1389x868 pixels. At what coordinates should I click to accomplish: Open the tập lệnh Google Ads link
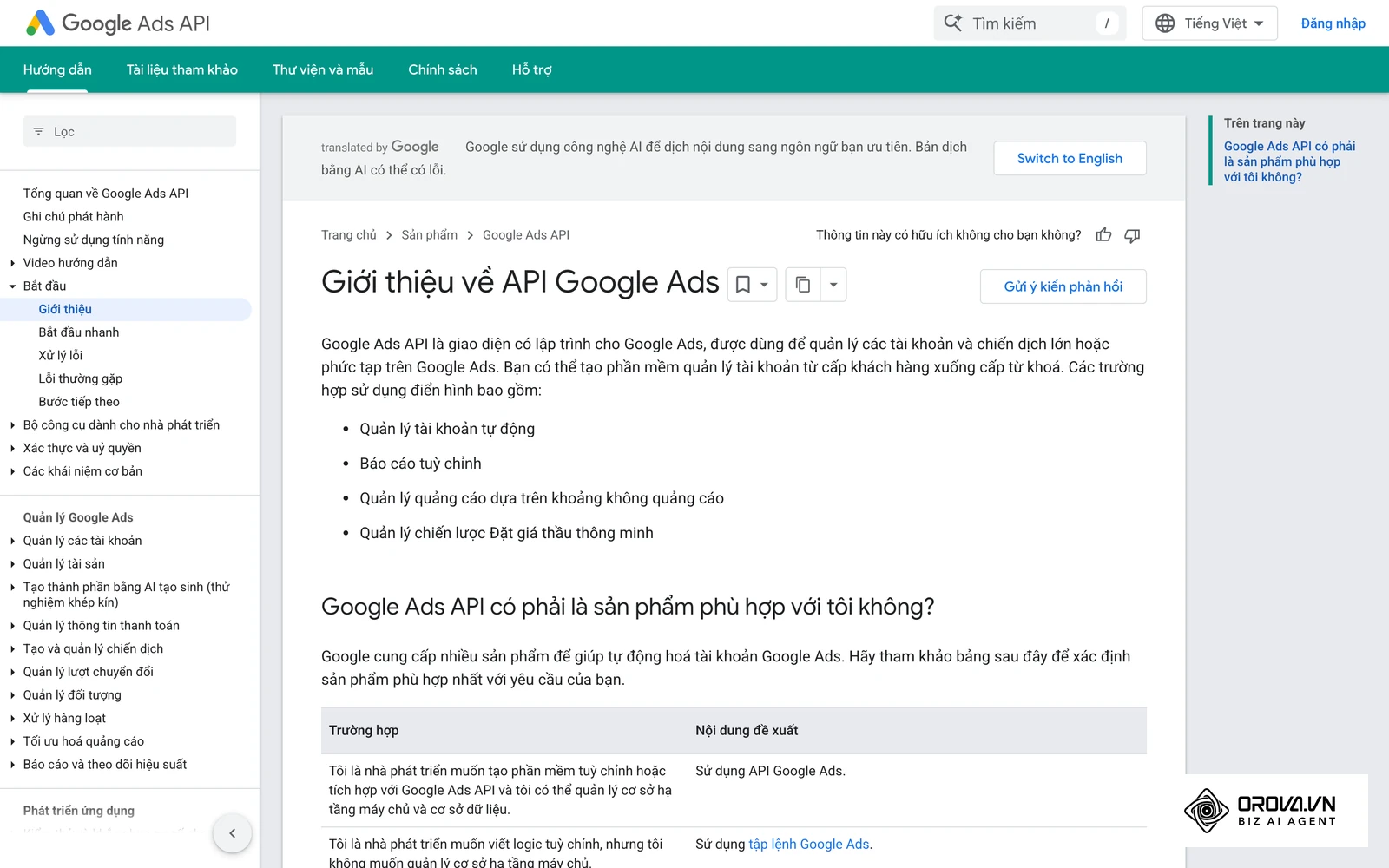coord(809,844)
